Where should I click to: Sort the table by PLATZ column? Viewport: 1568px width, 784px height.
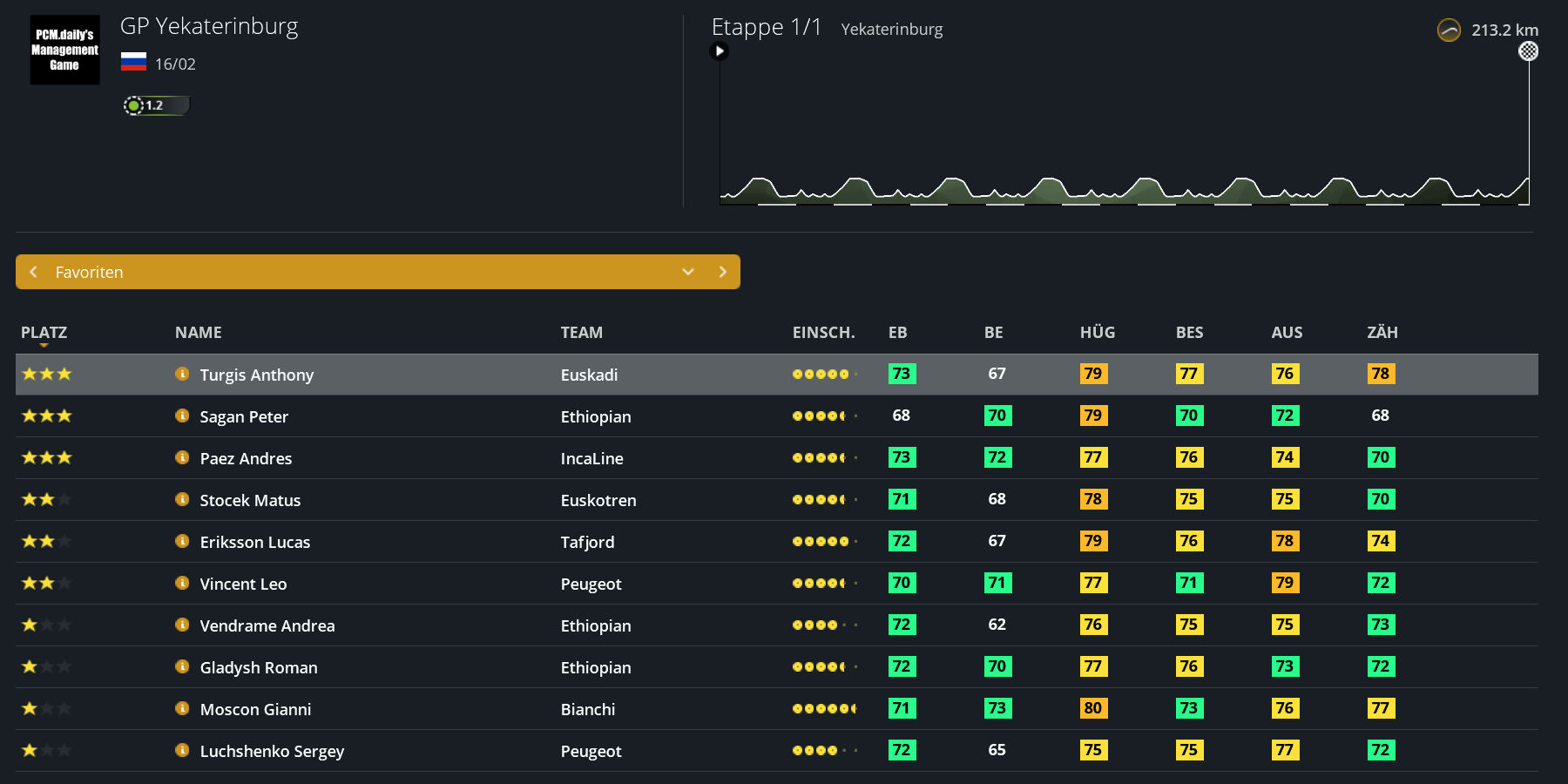pyautogui.click(x=44, y=332)
